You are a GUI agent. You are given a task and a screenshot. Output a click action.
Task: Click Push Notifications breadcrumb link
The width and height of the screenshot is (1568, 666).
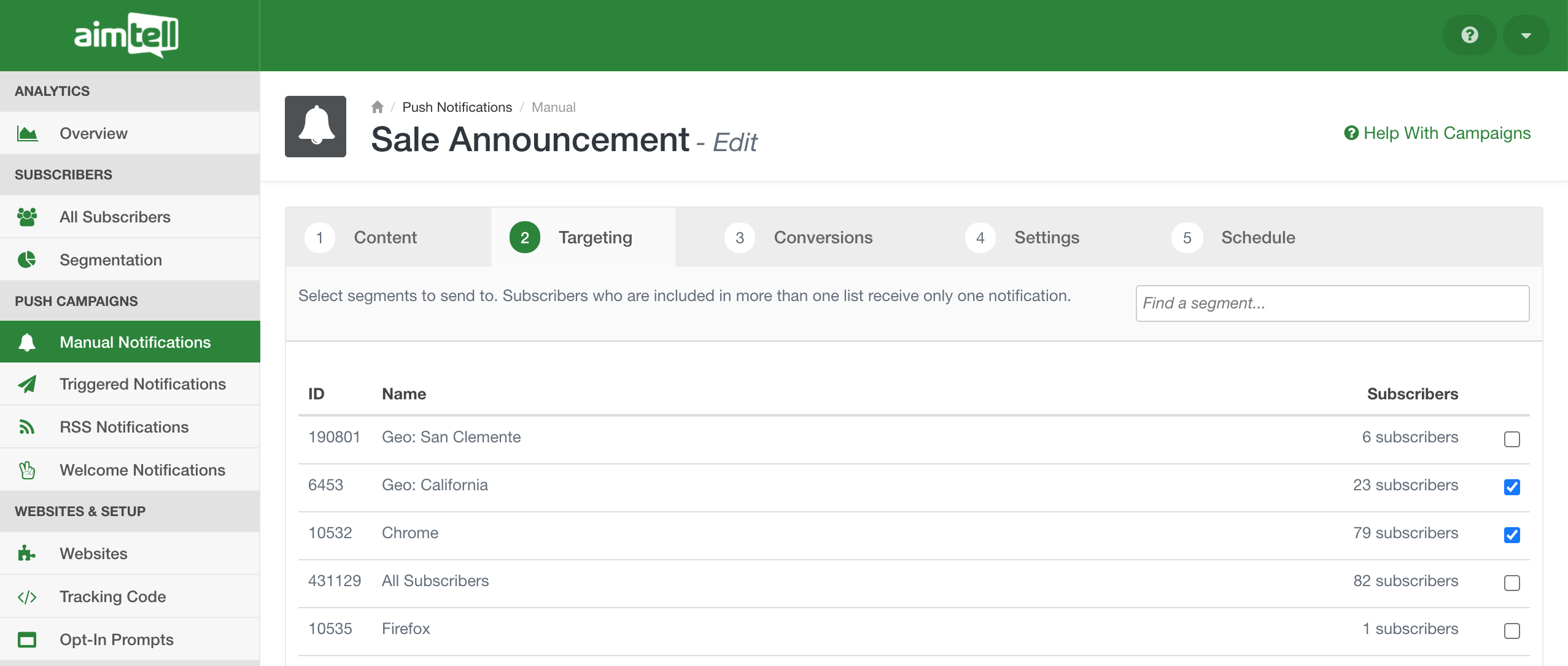(x=457, y=107)
